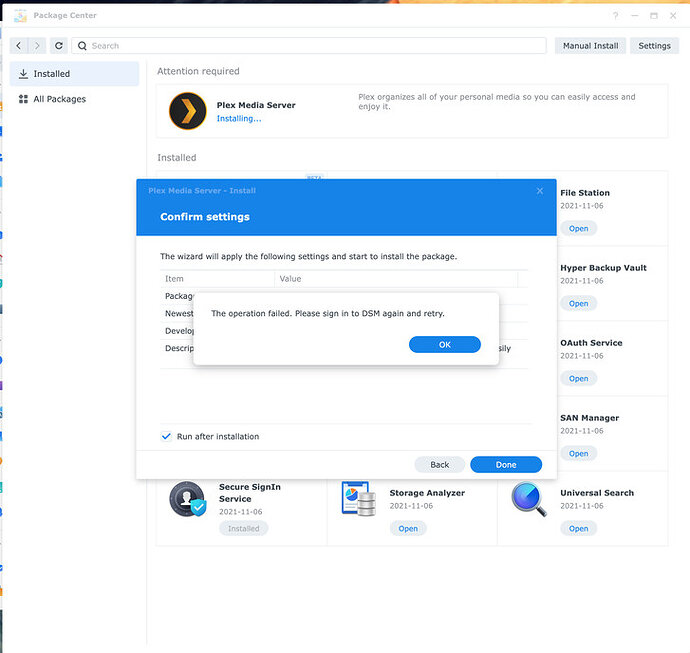The width and height of the screenshot is (690, 653).
Task: Click the Installing... status link
Action: (239, 119)
